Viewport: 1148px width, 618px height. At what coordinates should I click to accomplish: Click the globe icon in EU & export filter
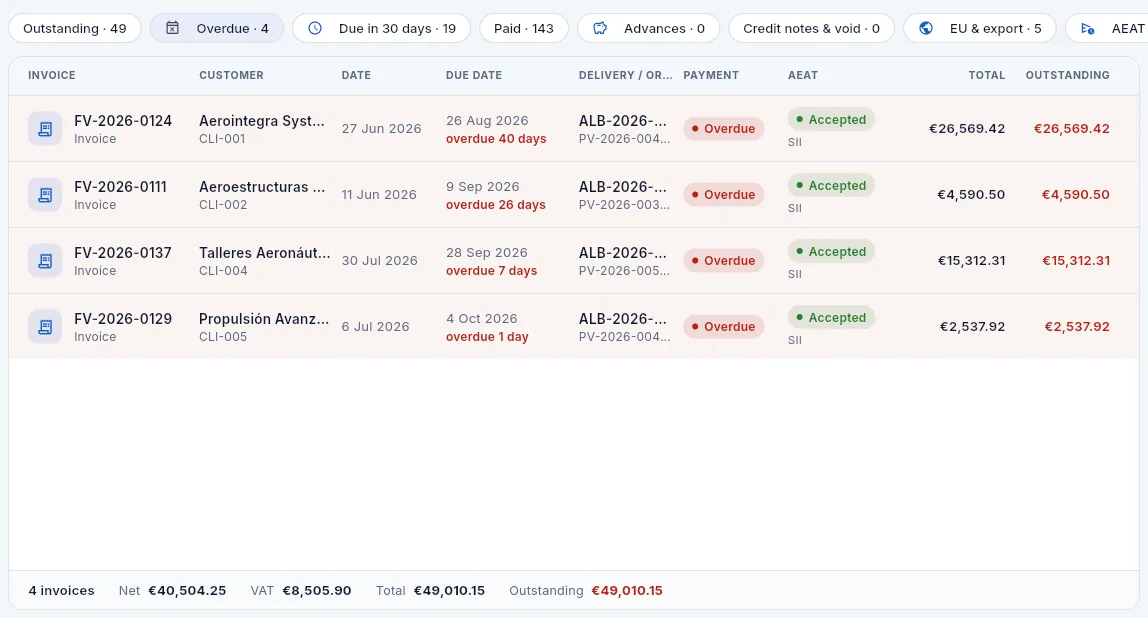[x=926, y=28]
